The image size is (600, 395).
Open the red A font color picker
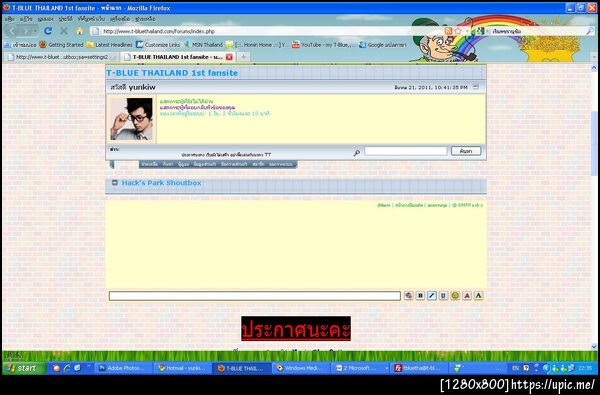click(x=467, y=295)
